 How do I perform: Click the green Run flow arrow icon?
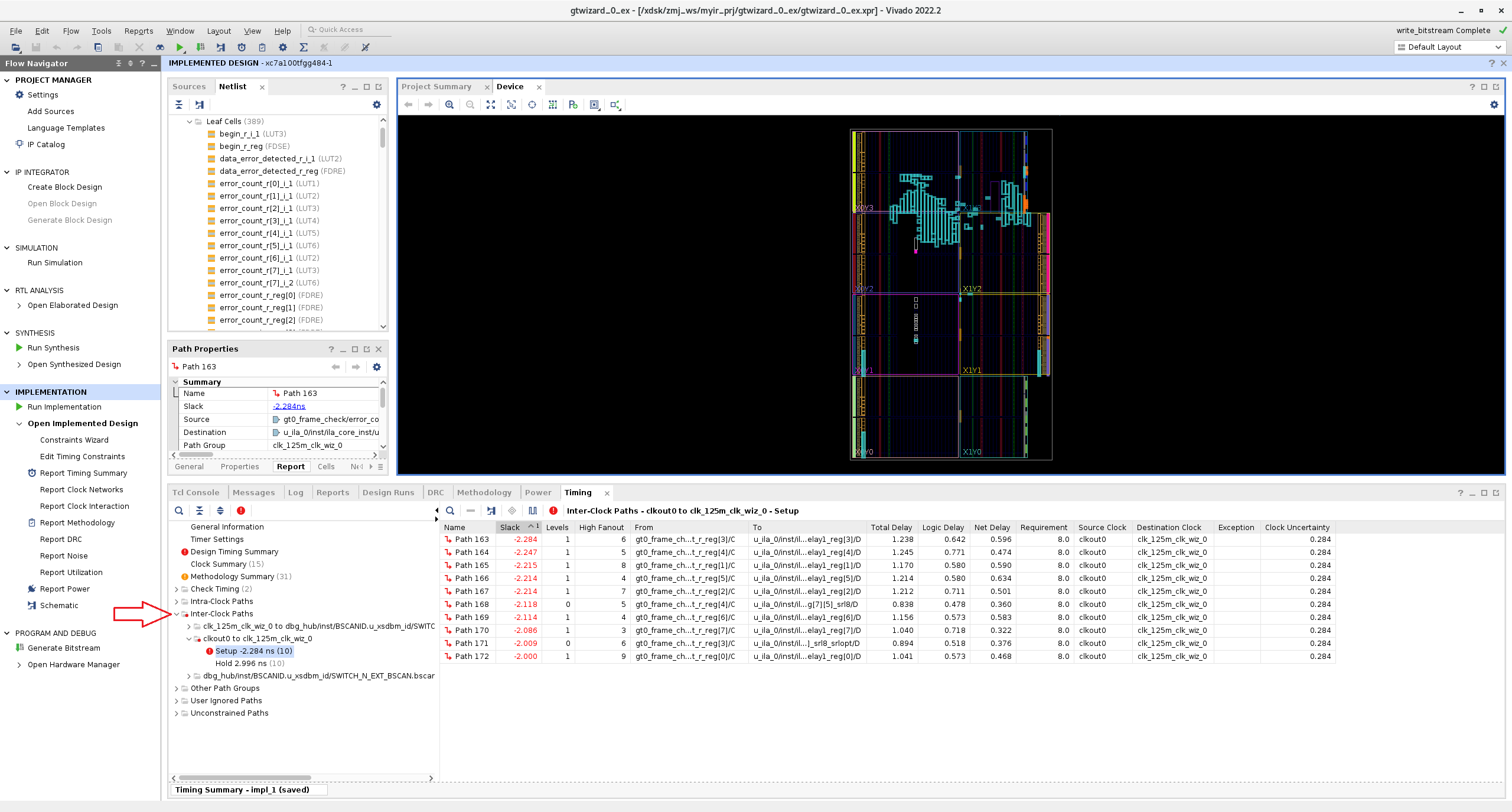pyautogui.click(x=180, y=47)
